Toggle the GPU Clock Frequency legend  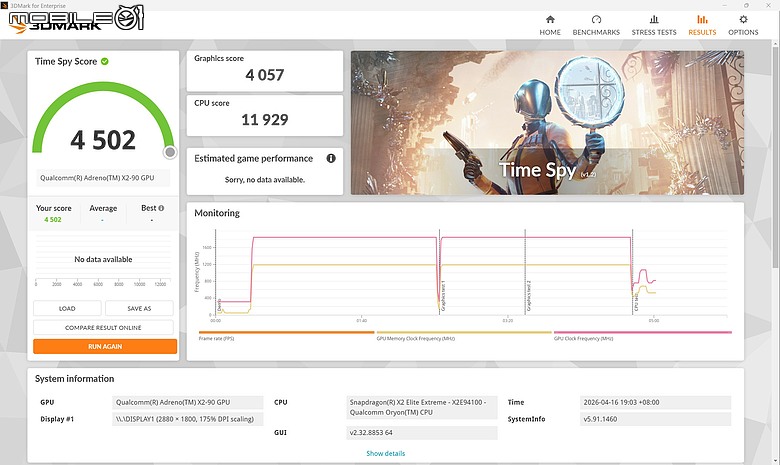click(x=642, y=335)
